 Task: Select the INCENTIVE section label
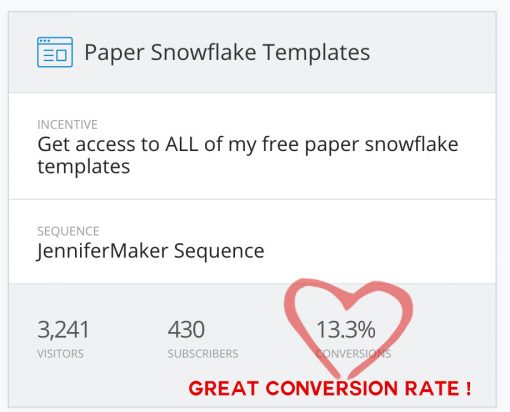coord(67,125)
